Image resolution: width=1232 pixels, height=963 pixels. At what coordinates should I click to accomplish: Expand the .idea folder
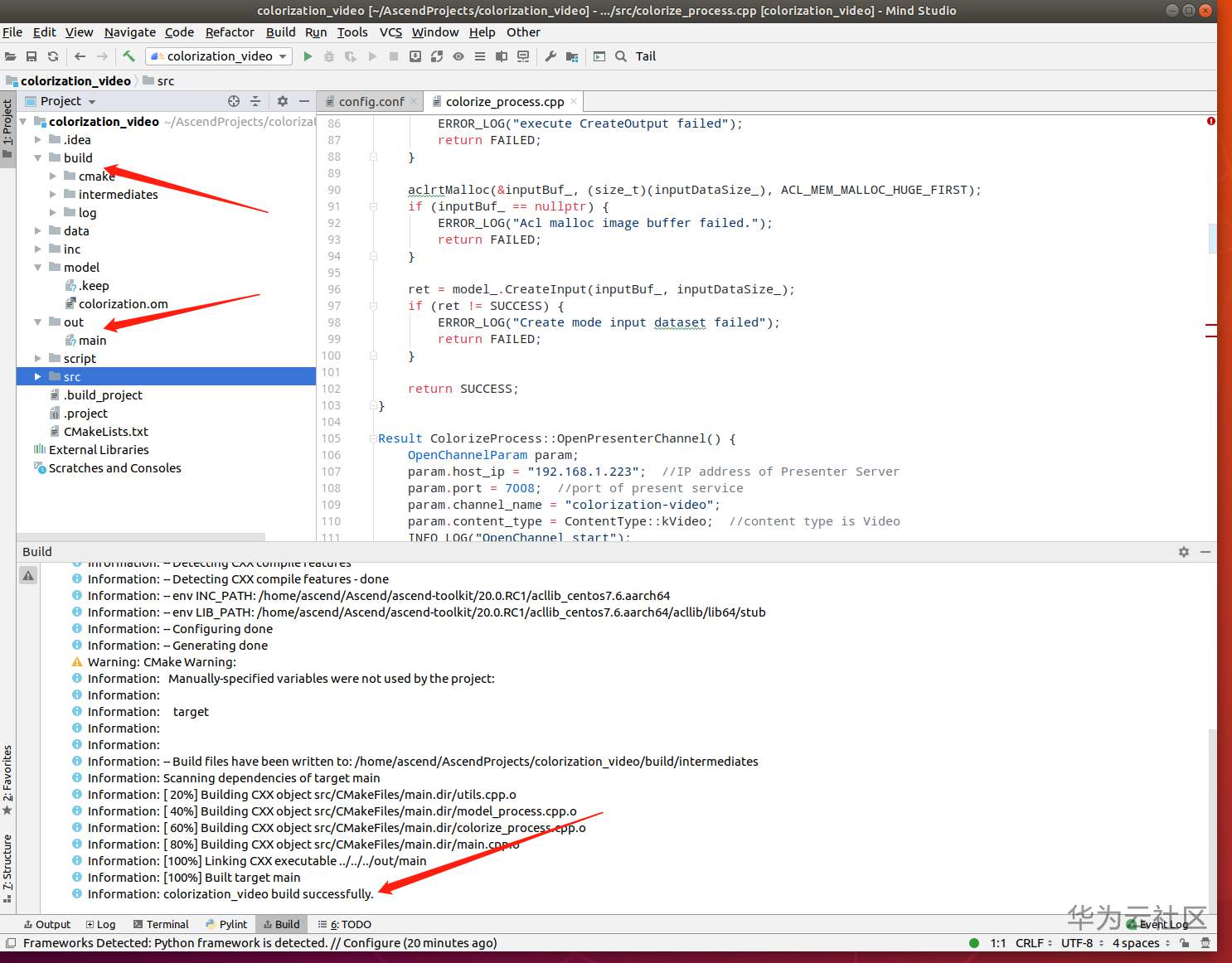(38, 140)
